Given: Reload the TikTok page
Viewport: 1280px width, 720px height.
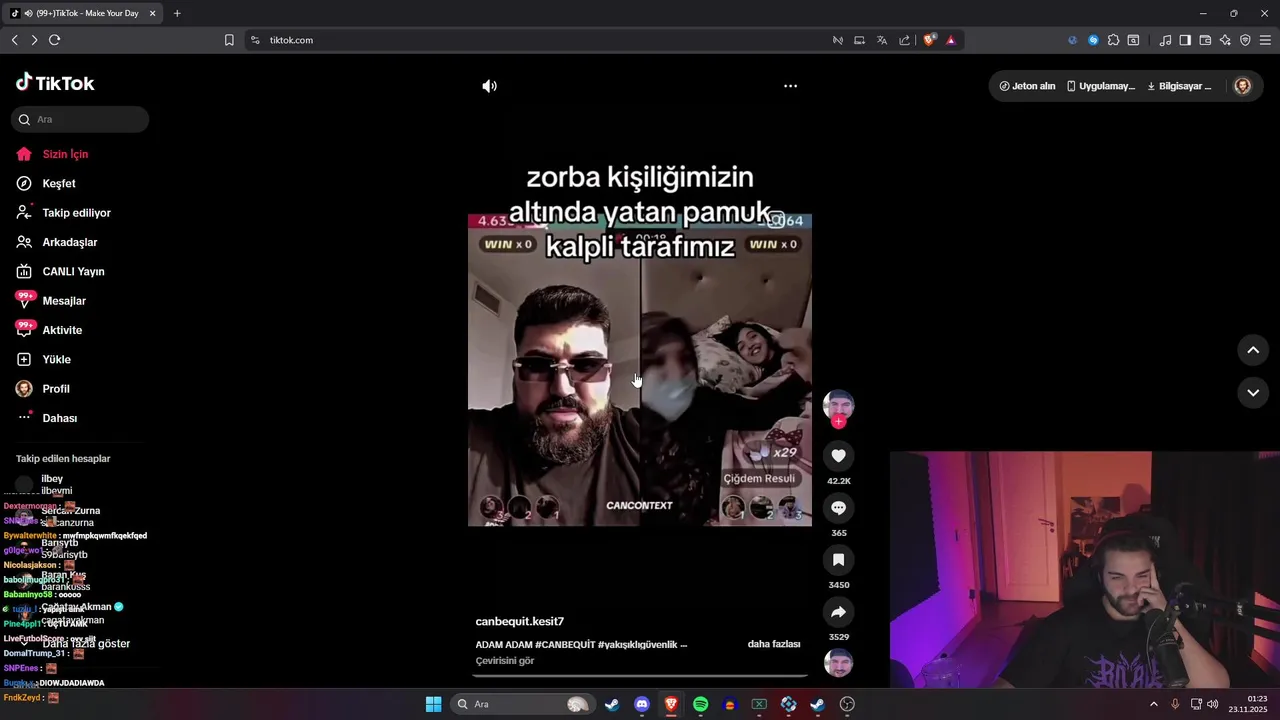Looking at the screenshot, I should point(54,40).
